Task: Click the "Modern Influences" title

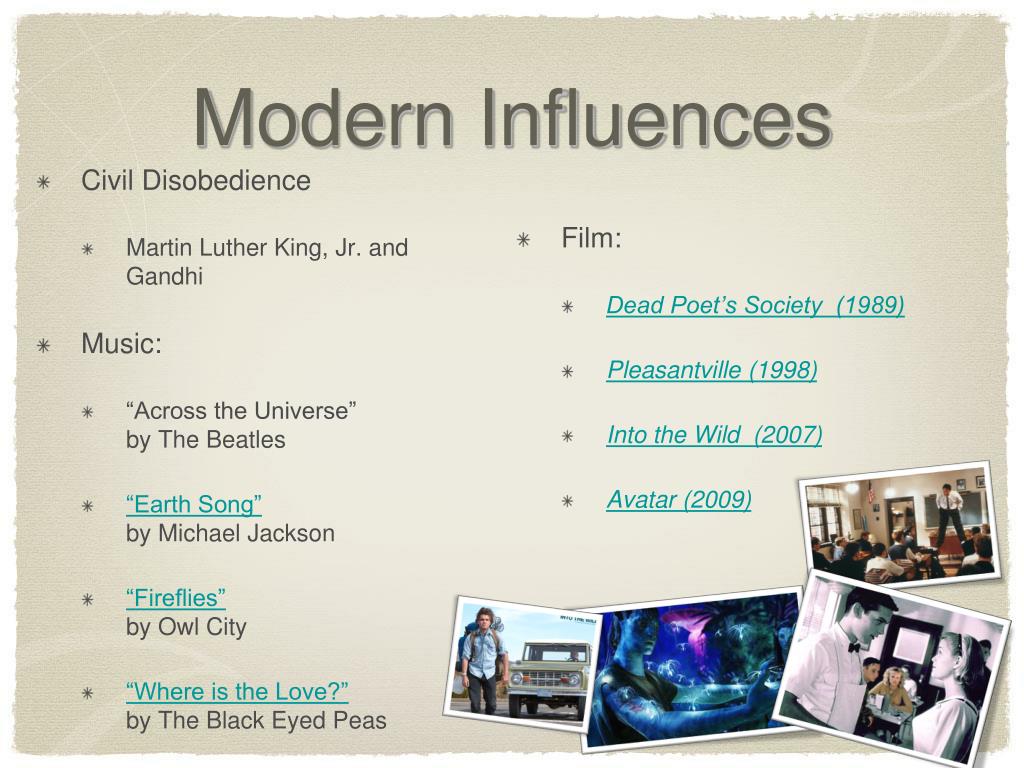Action: (x=512, y=118)
